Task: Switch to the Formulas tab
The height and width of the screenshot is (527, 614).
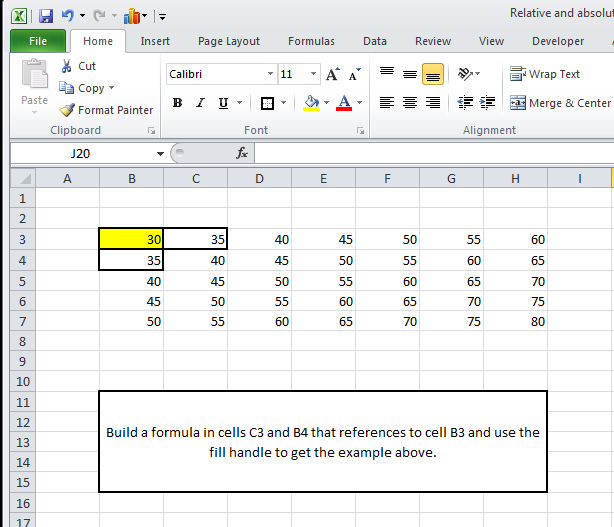Action: [311, 41]
